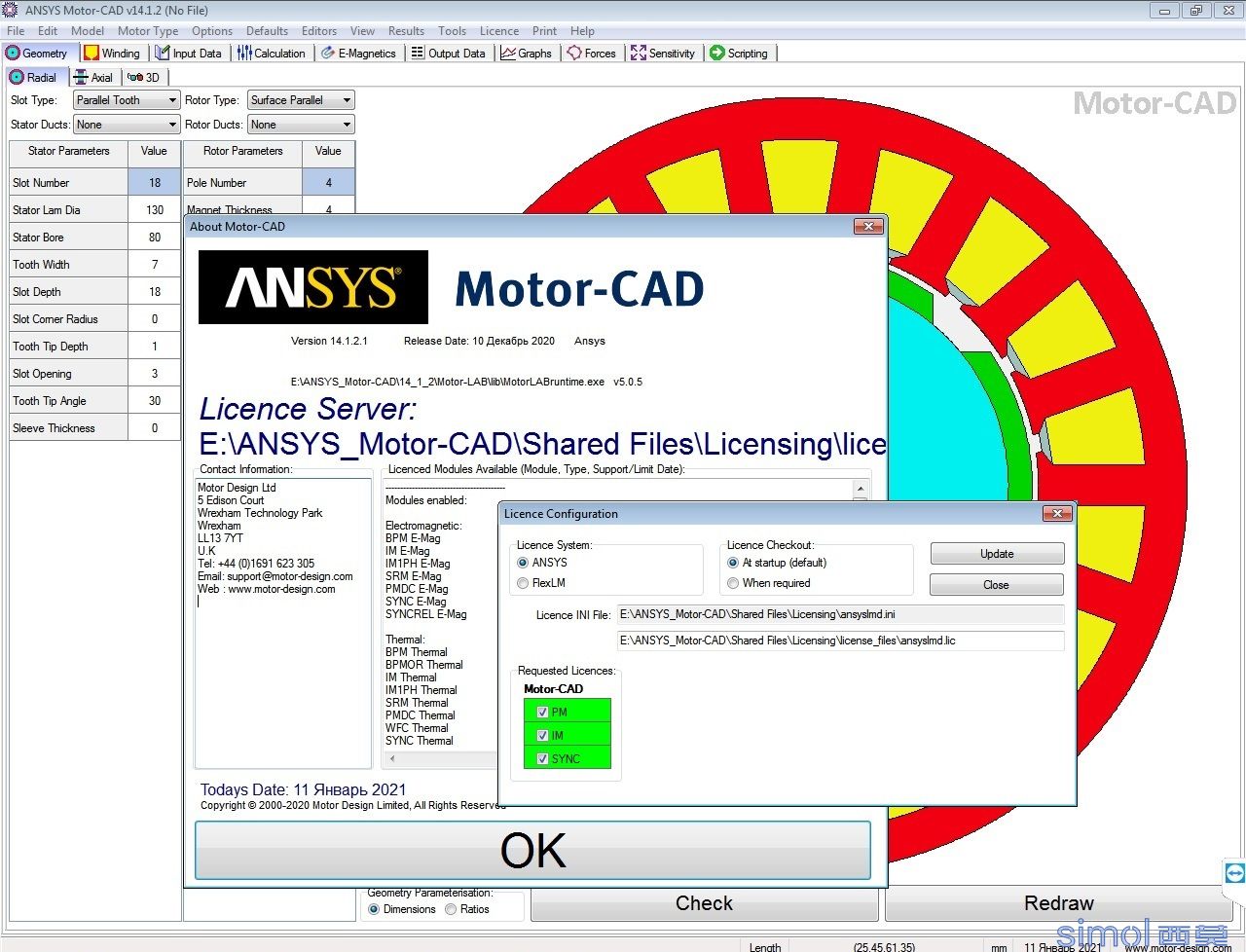Click the large OK button

point(532,850)
